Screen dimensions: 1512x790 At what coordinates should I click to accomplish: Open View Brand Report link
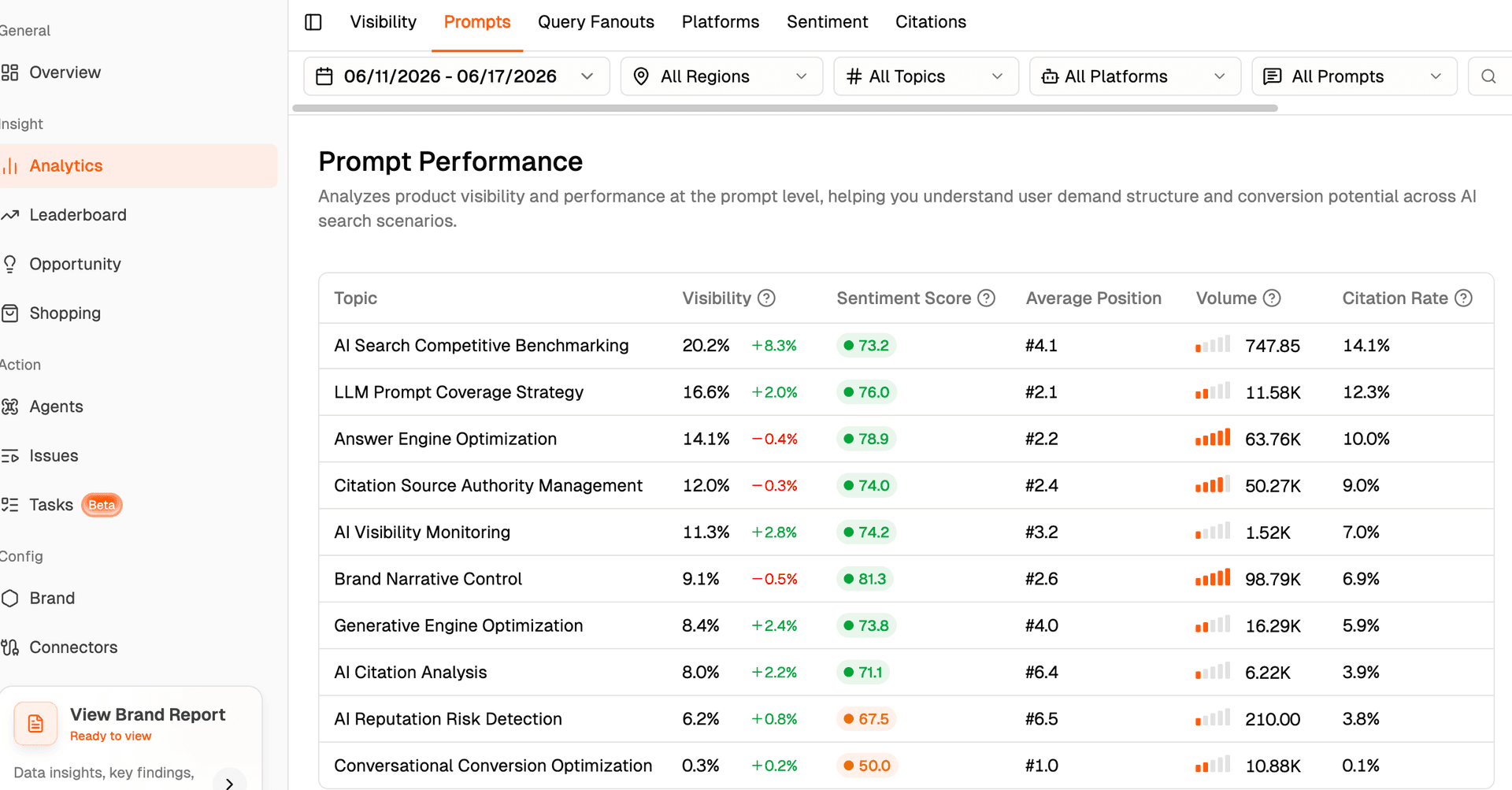(x=147, y=714)
